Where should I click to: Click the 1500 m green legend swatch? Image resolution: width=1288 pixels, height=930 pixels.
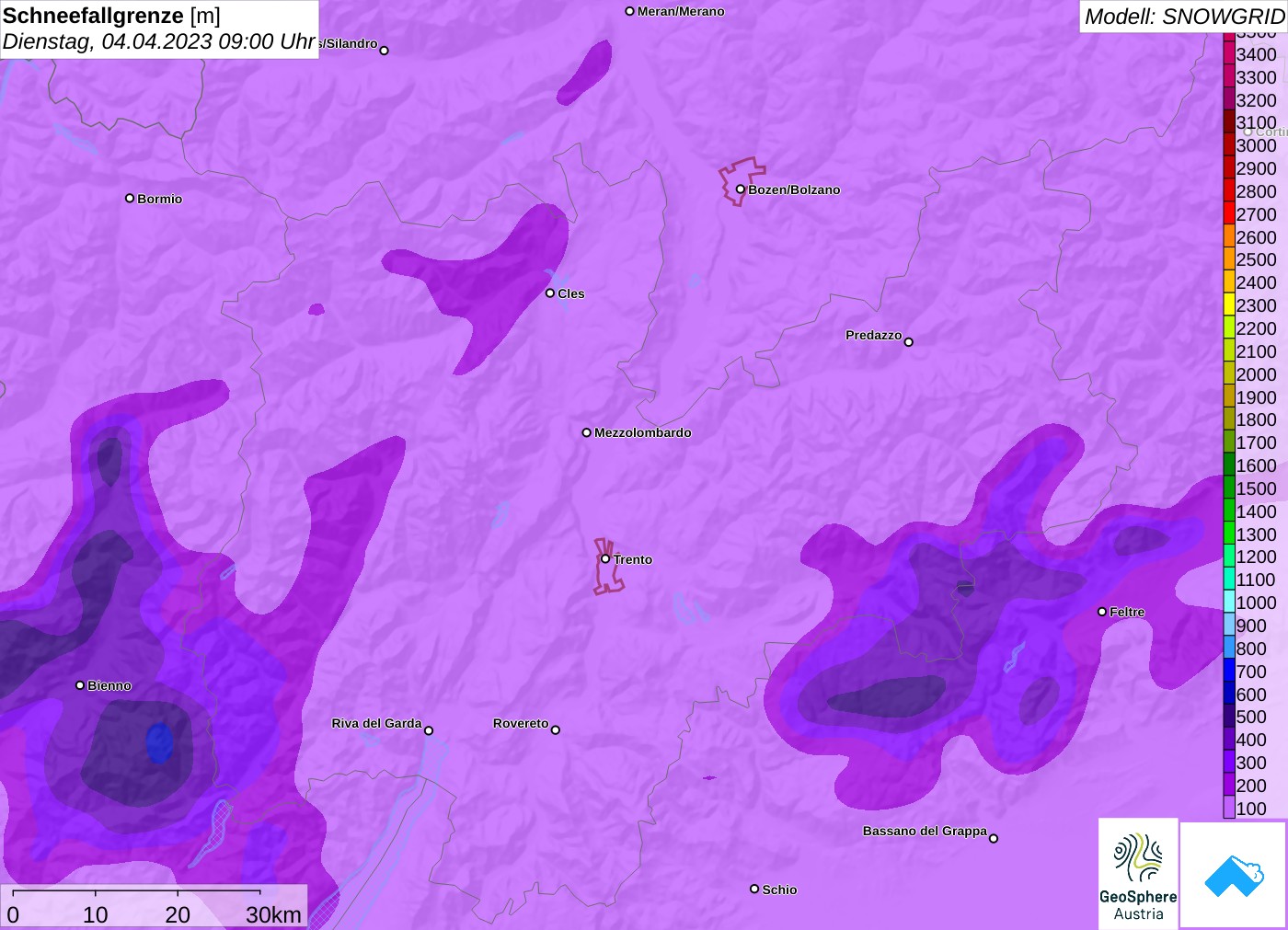(x=1229, y=488)
